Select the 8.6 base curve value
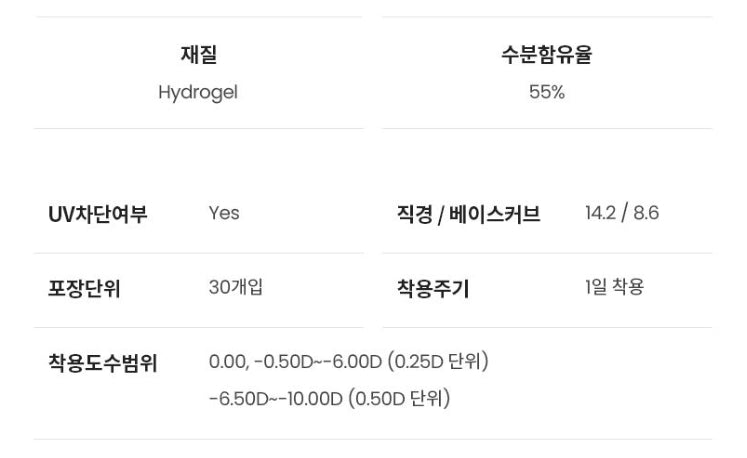This screenshot has height=458, width=747. pos(646,213)
